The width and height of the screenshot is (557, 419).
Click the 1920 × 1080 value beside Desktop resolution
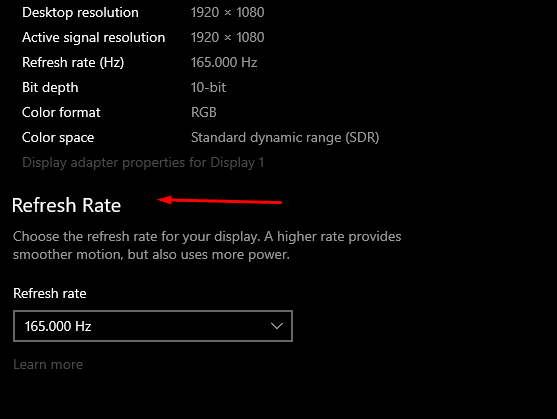(227, 12)
